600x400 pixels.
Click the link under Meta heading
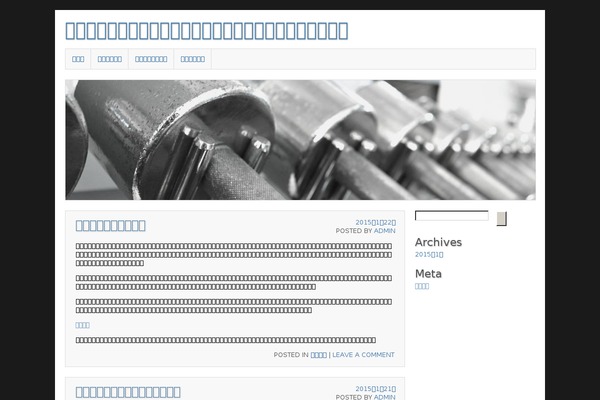[x=422, y=286]
